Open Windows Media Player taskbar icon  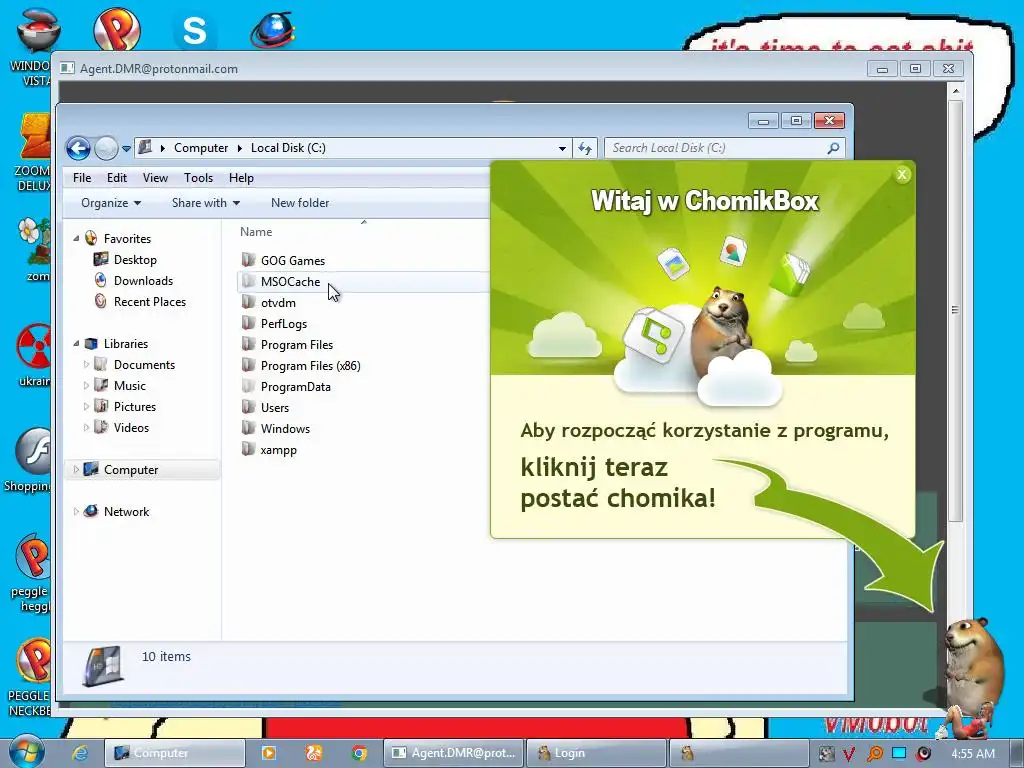coord(268,753)
